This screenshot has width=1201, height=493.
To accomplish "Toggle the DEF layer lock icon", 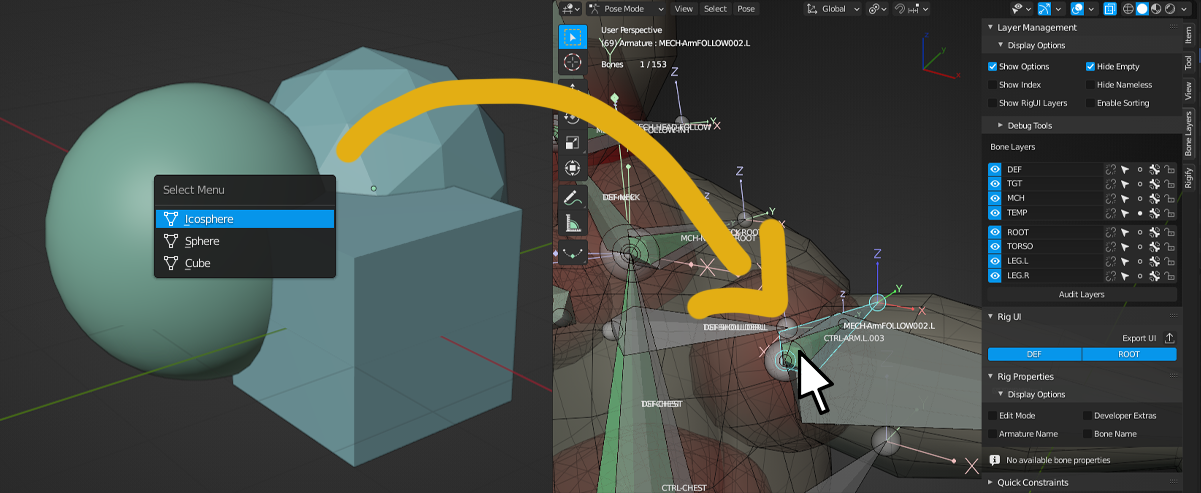I will click(x=1169, y=170).
